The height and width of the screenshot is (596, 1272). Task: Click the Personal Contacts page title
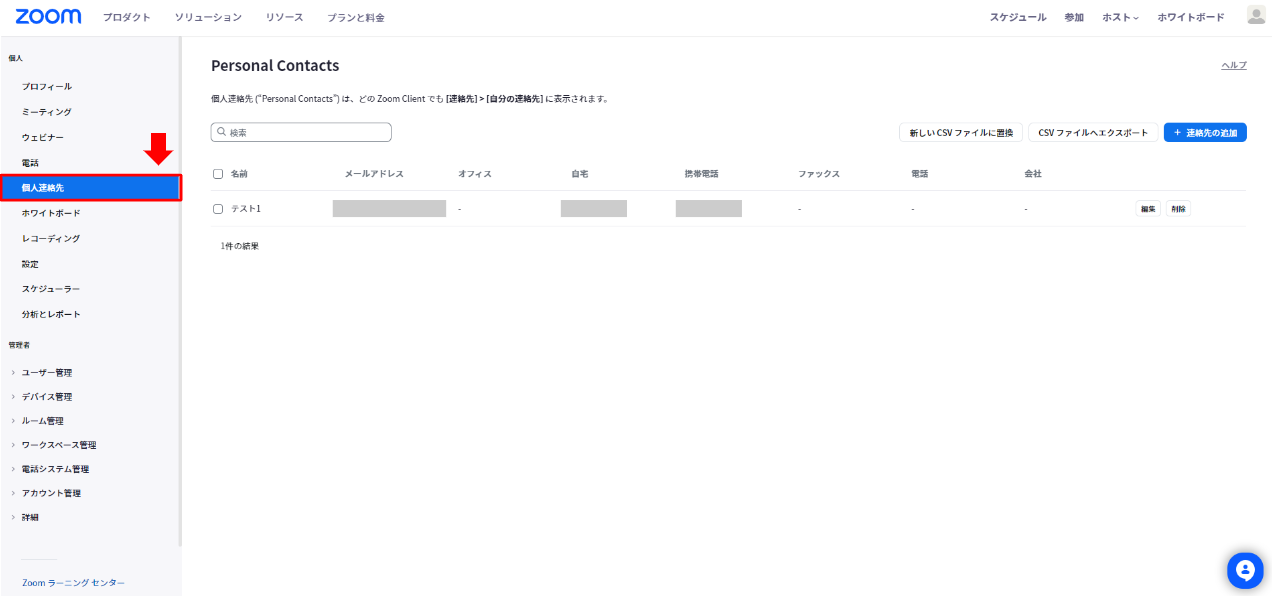[275, 66]
